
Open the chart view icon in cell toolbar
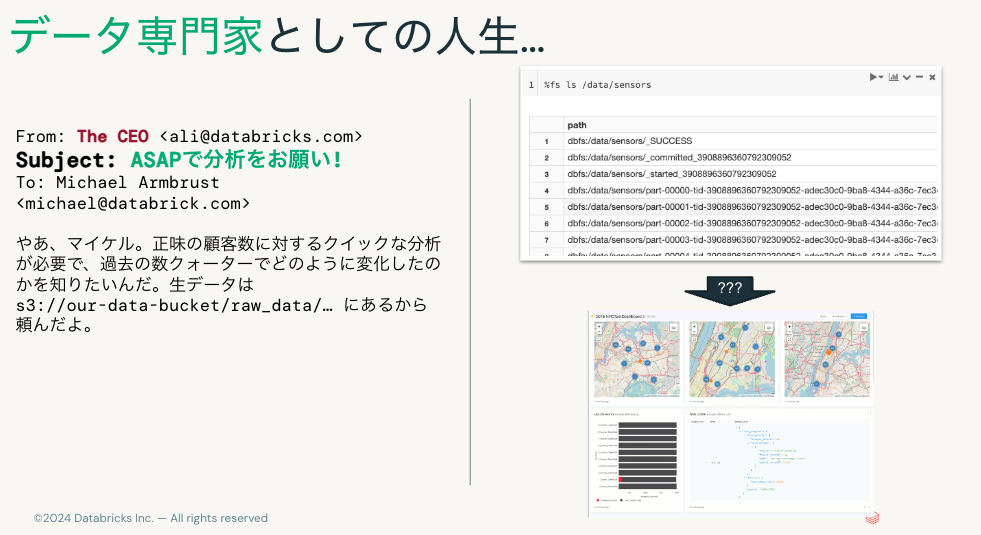893,77
